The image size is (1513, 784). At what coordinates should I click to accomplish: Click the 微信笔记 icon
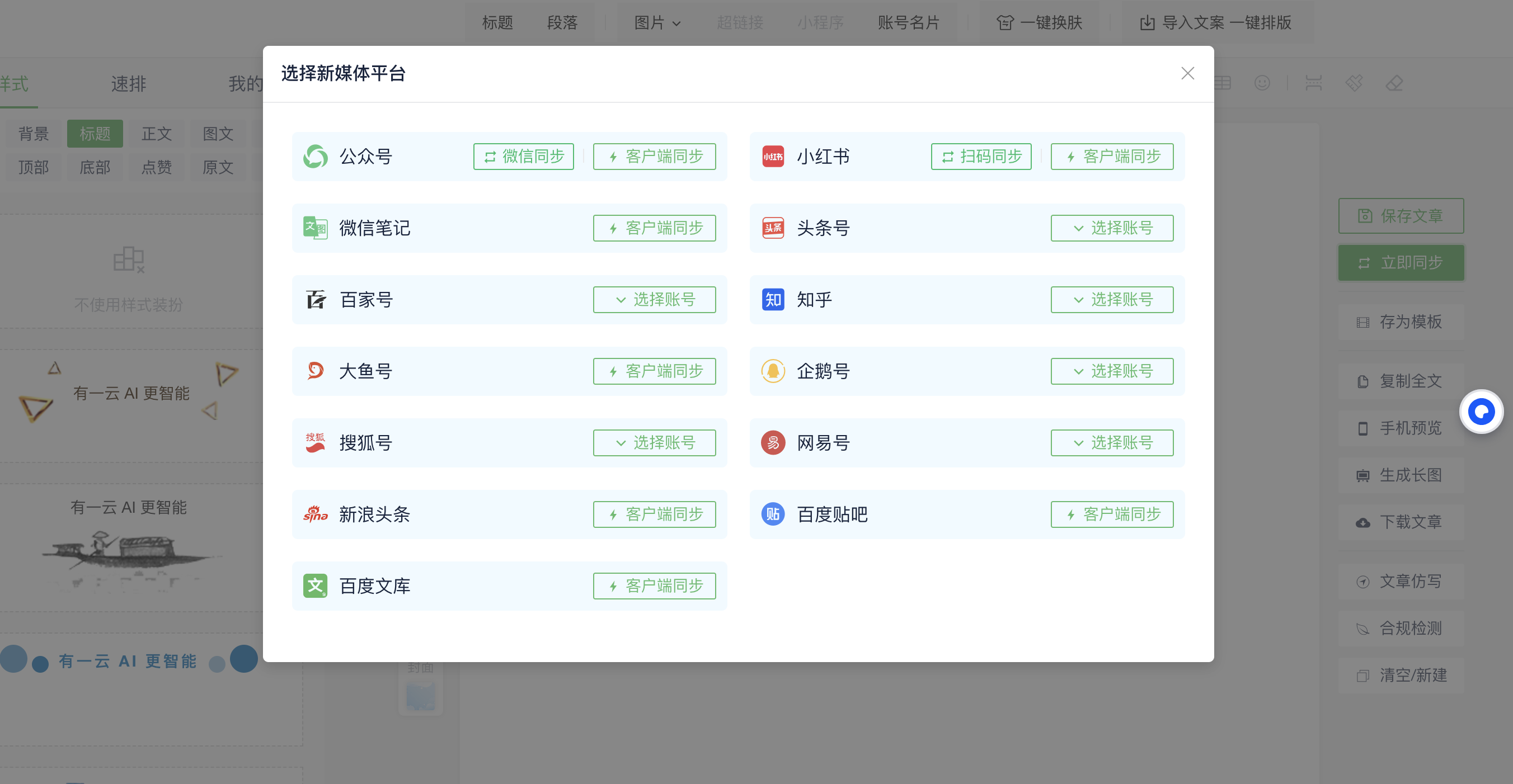pyautogui.click(x=316, y=228)
